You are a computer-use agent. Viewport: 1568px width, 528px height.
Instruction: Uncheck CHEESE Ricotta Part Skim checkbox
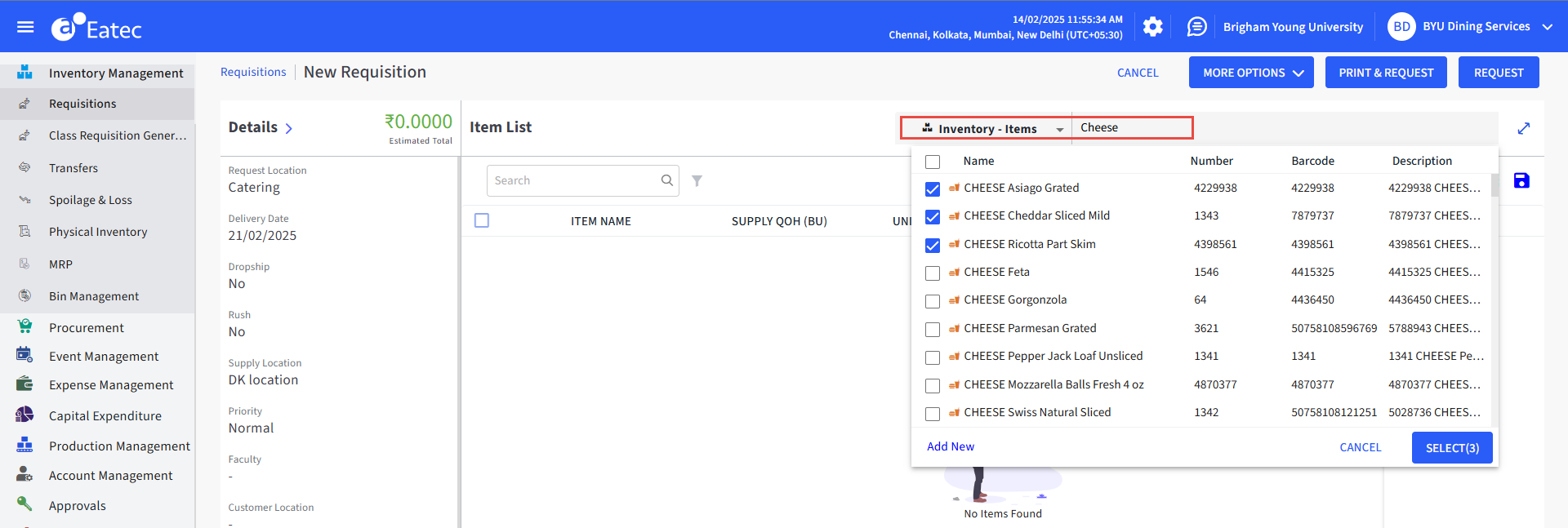(933, 245)
